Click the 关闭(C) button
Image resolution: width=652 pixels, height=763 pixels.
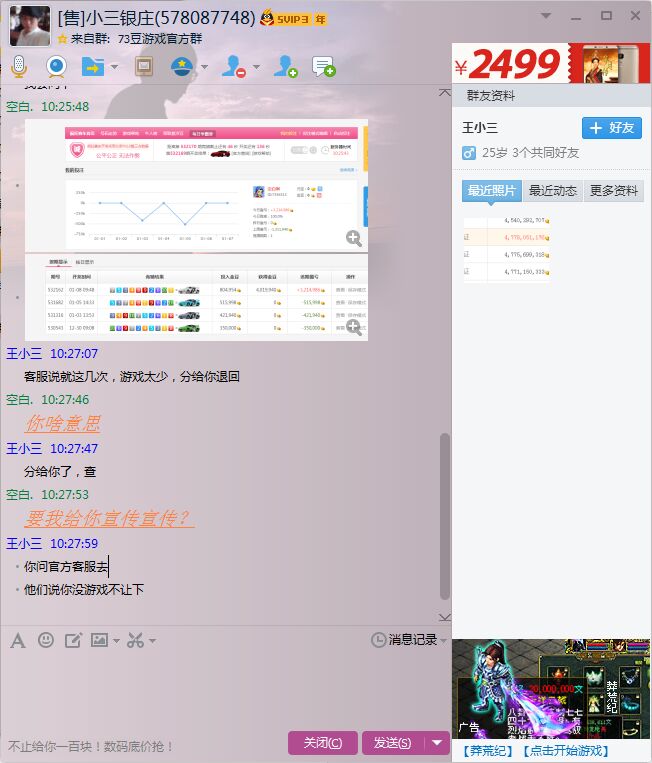click(x=323, y=743)
